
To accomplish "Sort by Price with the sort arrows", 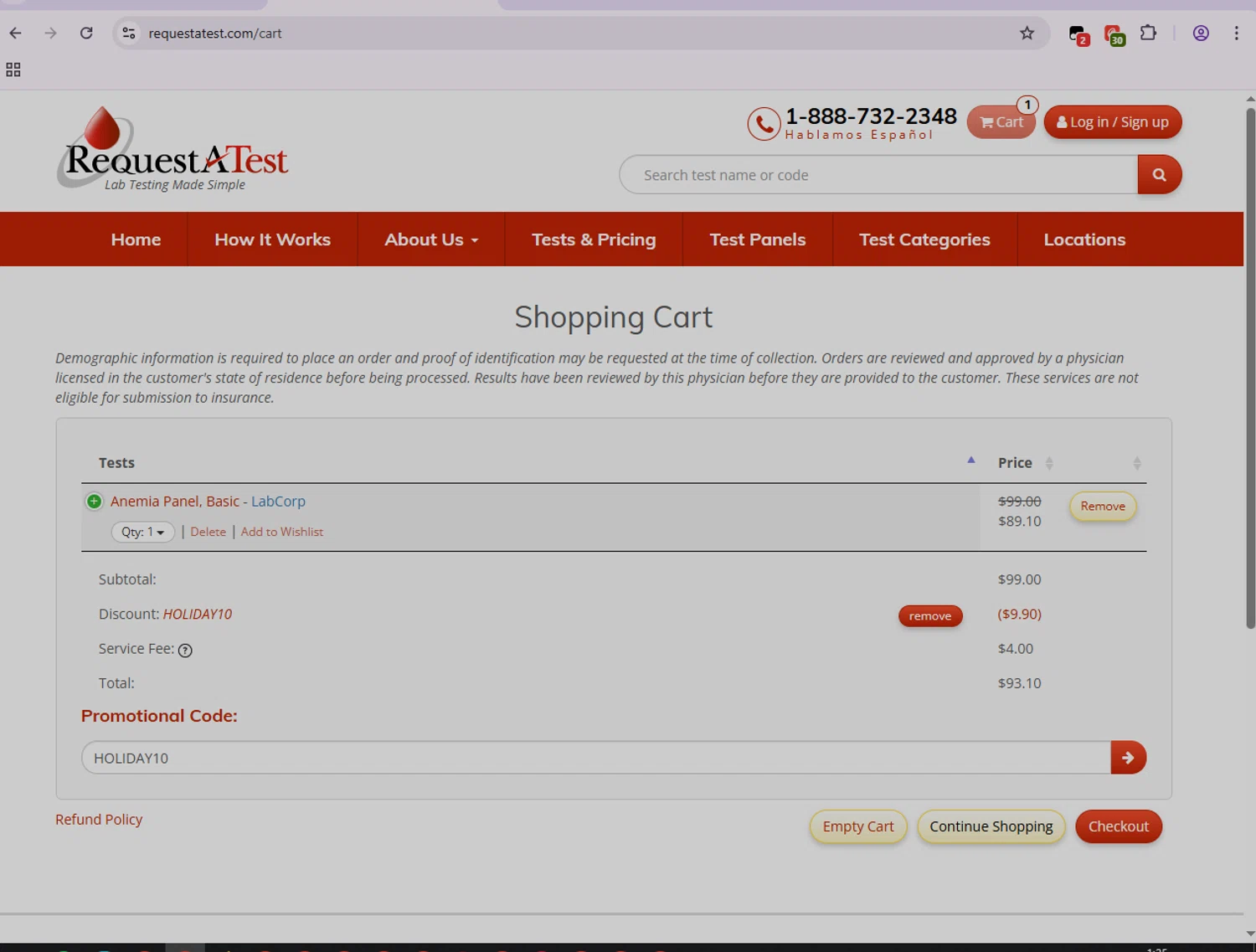I will click(1049, 463).
